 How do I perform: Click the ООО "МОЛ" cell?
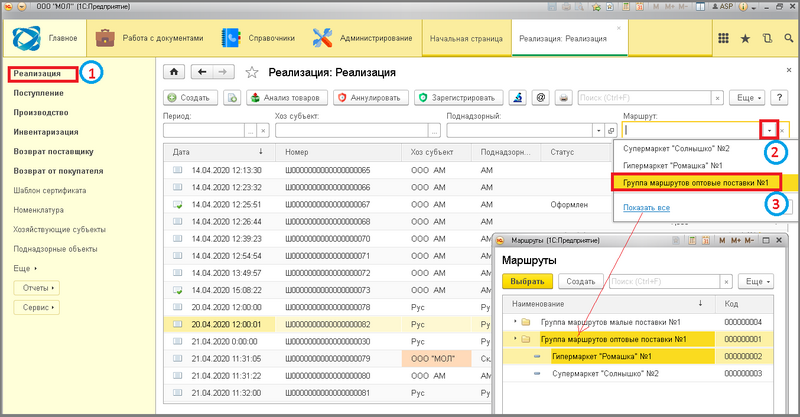coord(436,358)
